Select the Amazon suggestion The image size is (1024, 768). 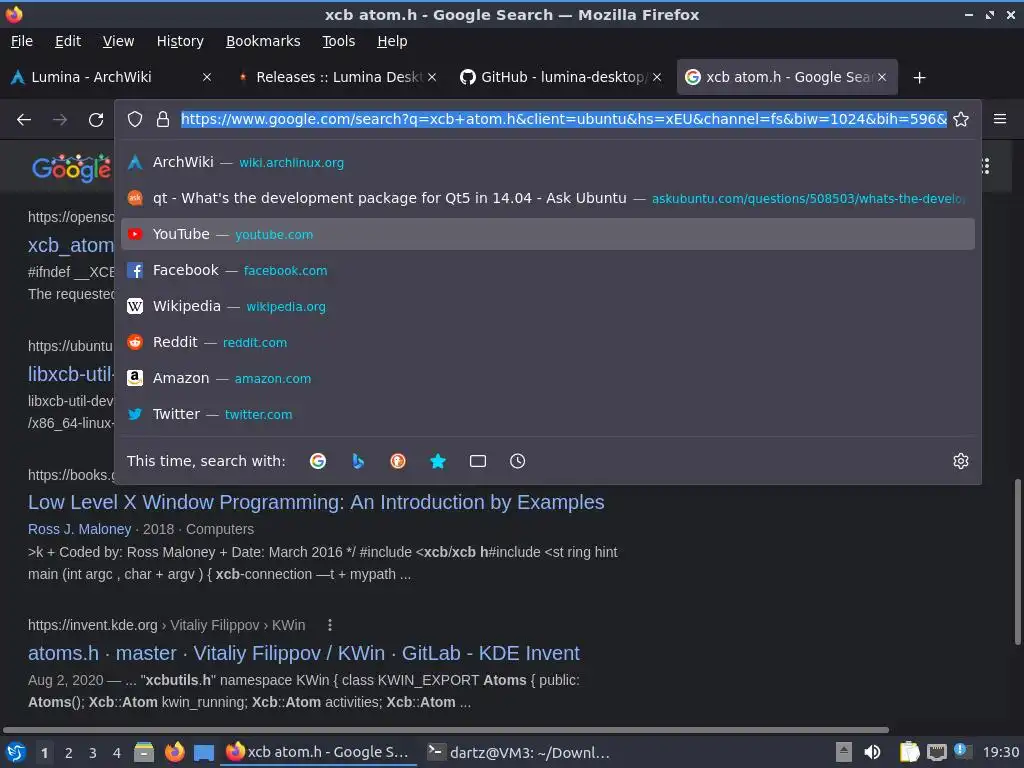[x=547, y=378]
